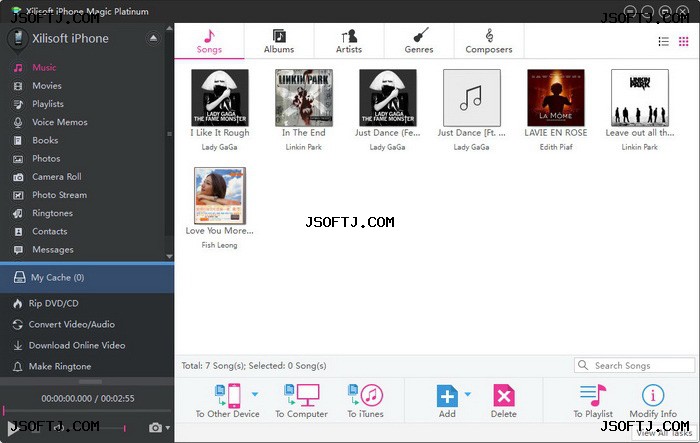The width and height of the screenshot is (700, 443).
Task: Select the I Like It Rough album cover
Action: point(220,97)
